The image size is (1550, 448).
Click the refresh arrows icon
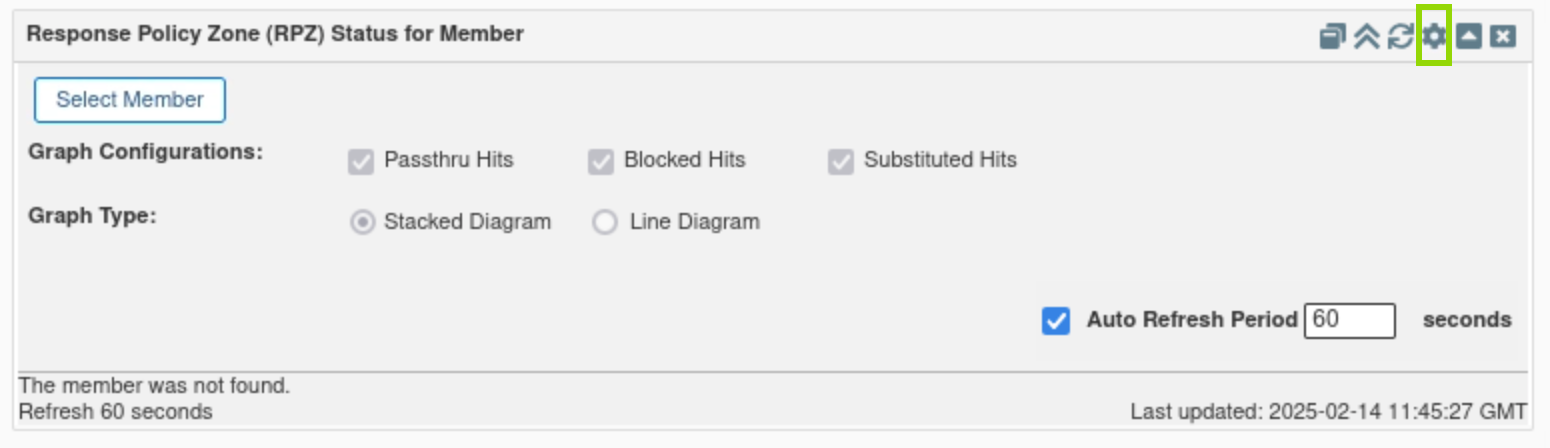tap(1400, 37)
